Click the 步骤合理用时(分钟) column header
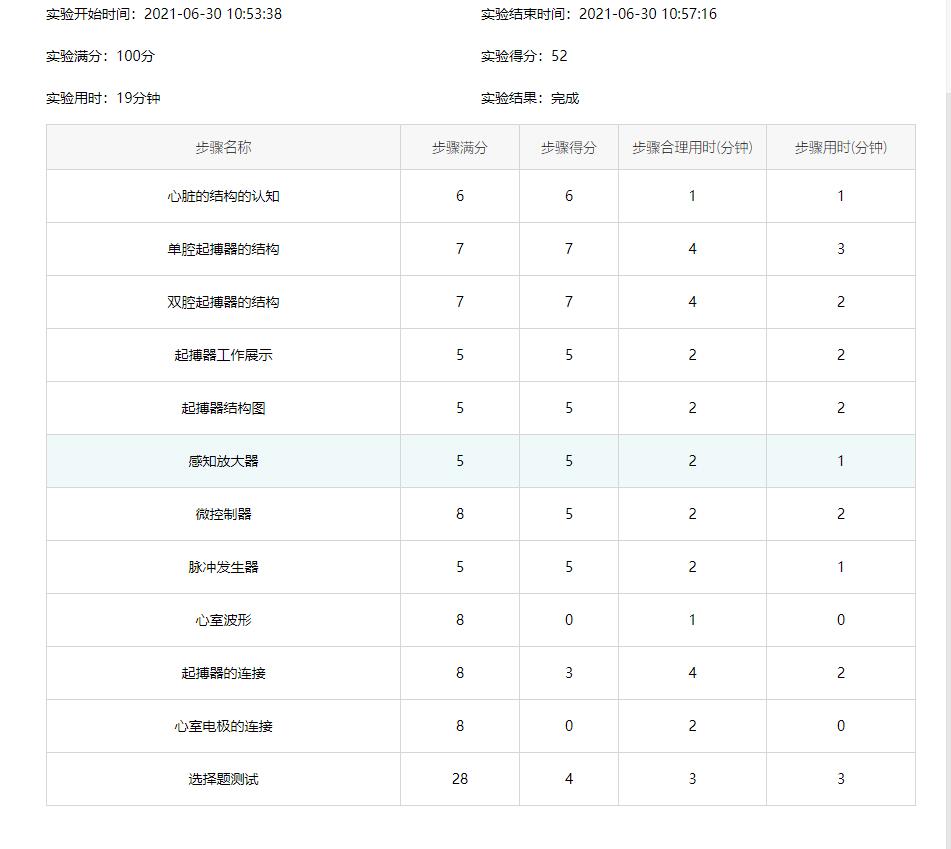 [x=692, y=147]
